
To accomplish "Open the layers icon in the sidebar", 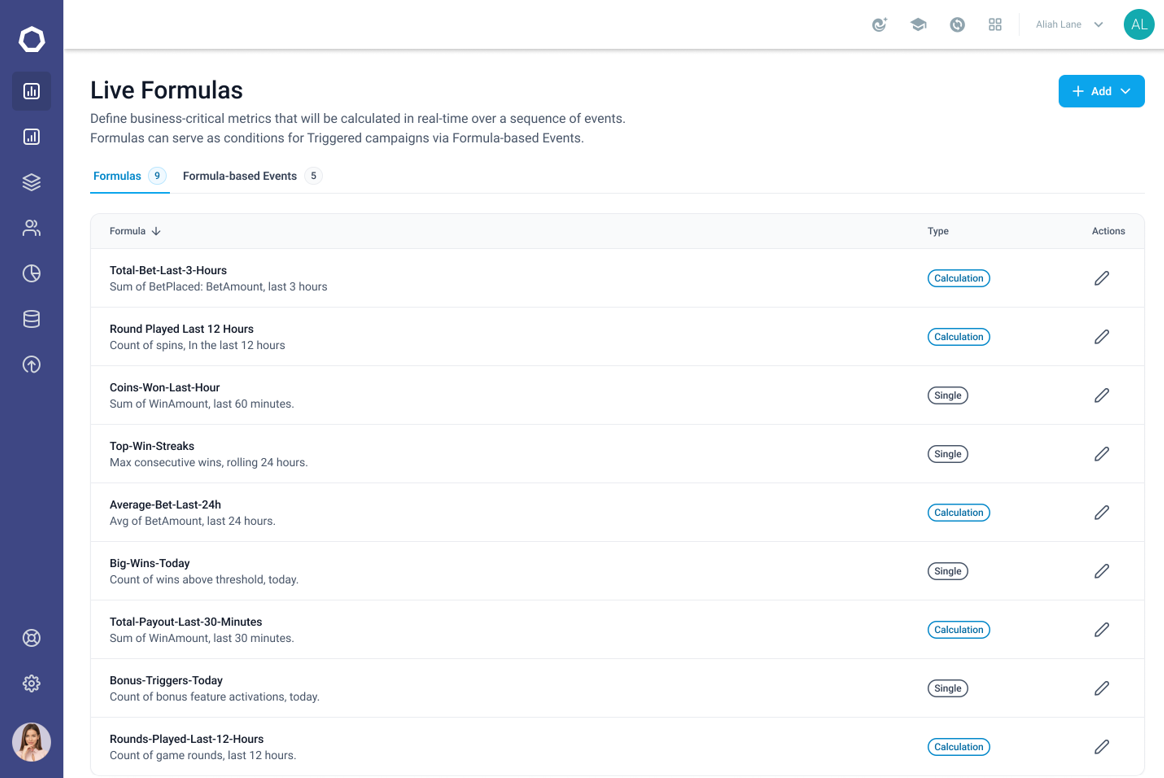I will point(31,182).
